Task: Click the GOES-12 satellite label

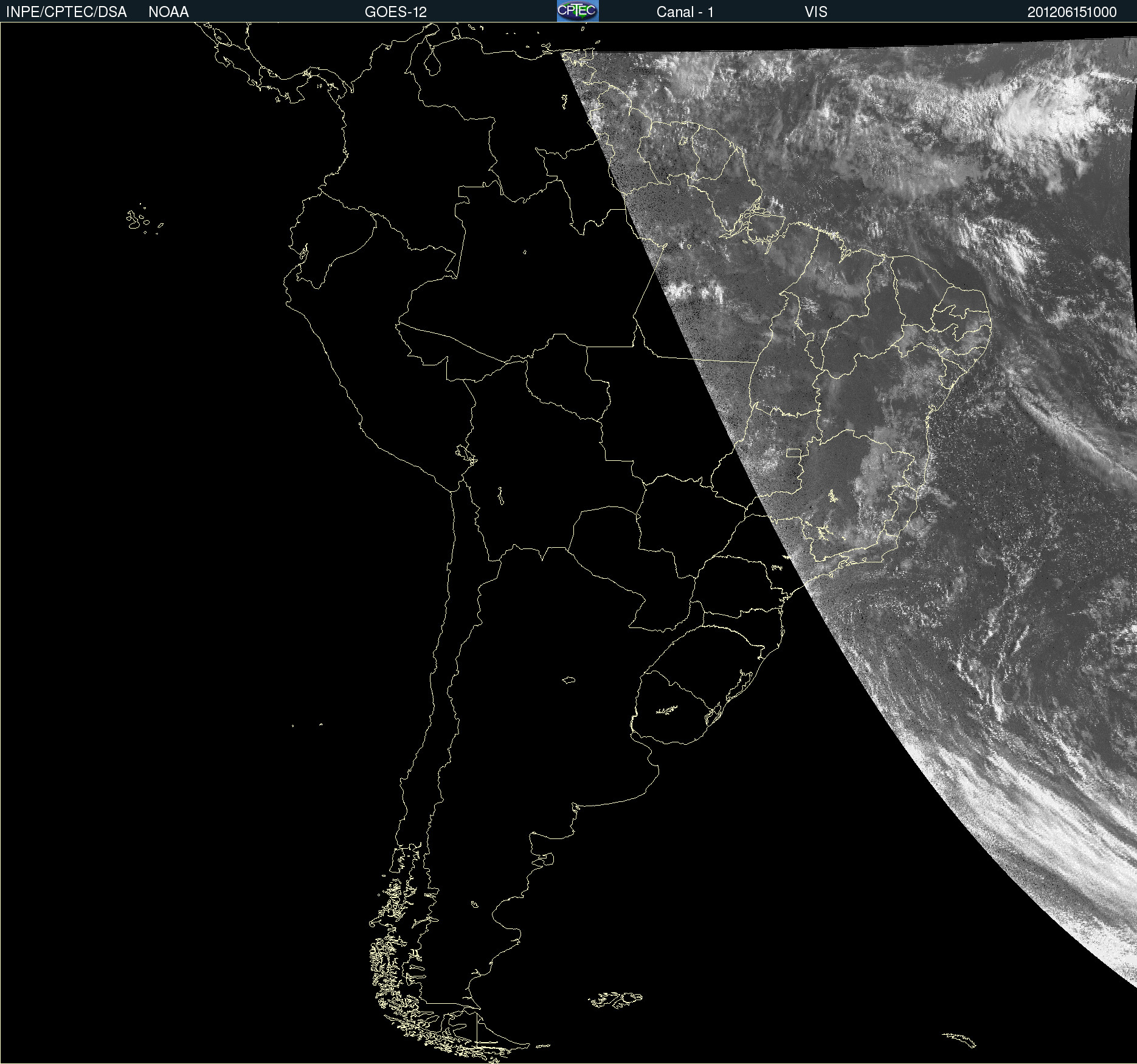Action: point(396,12)
